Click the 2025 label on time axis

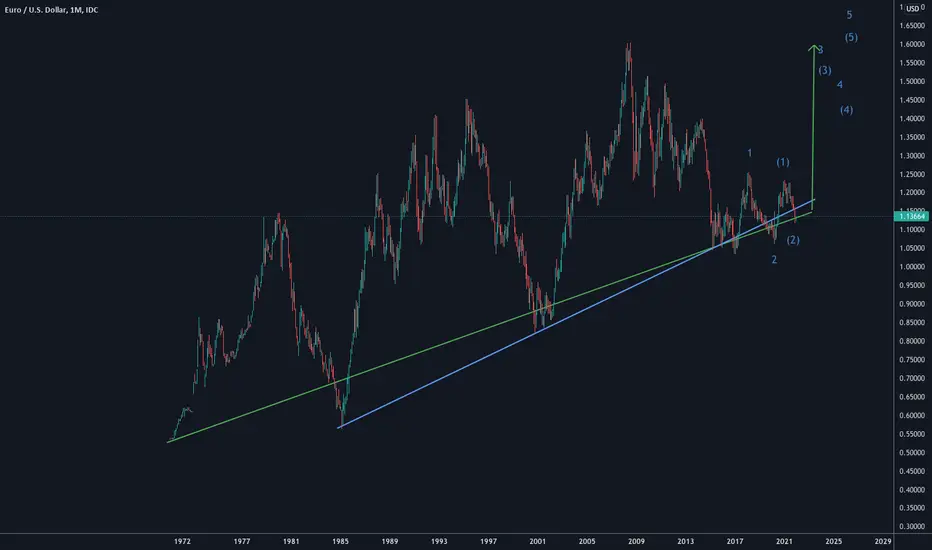pyautogui.click(x=834, y=541)
